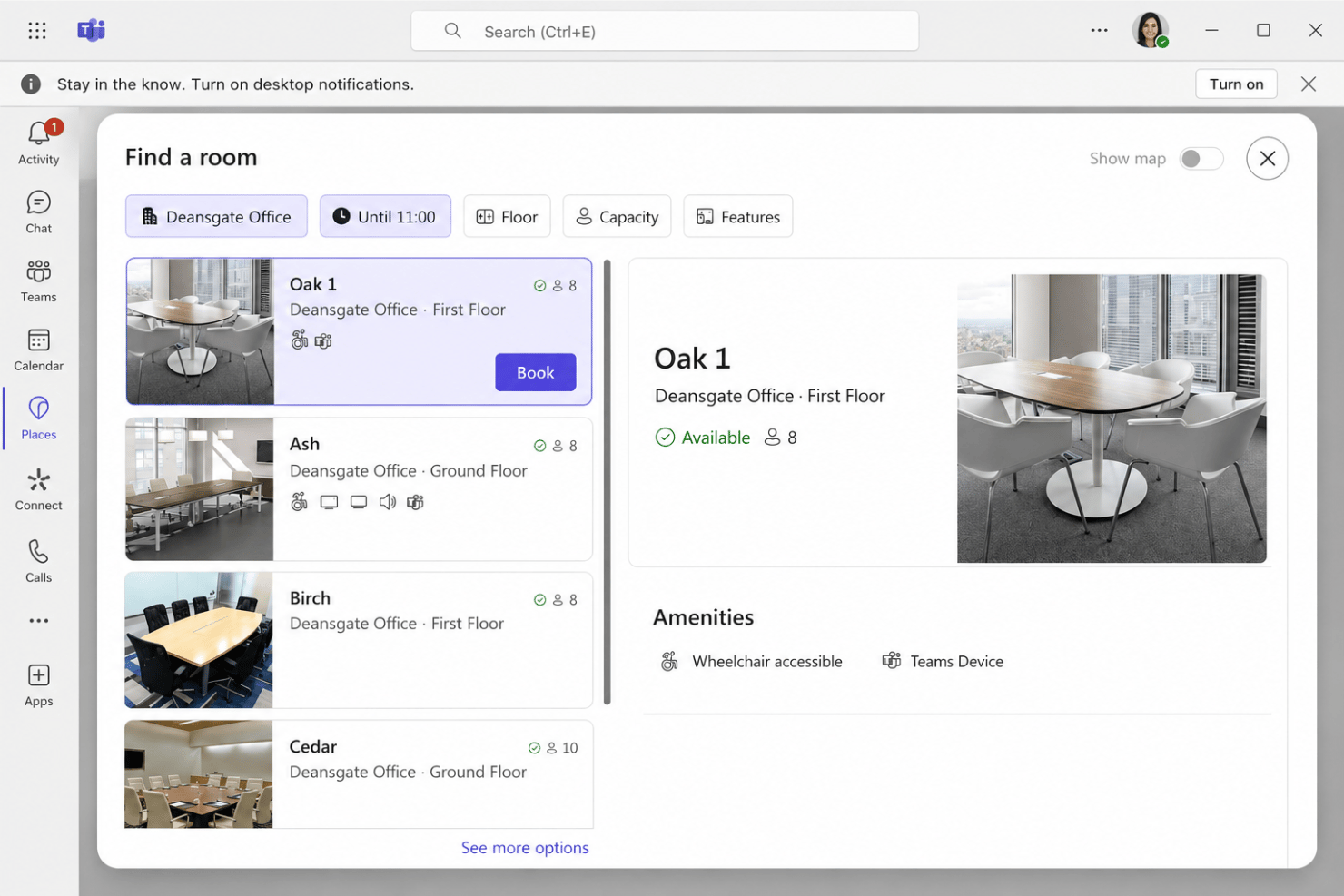Open the Floor filter

pos(507,216)
